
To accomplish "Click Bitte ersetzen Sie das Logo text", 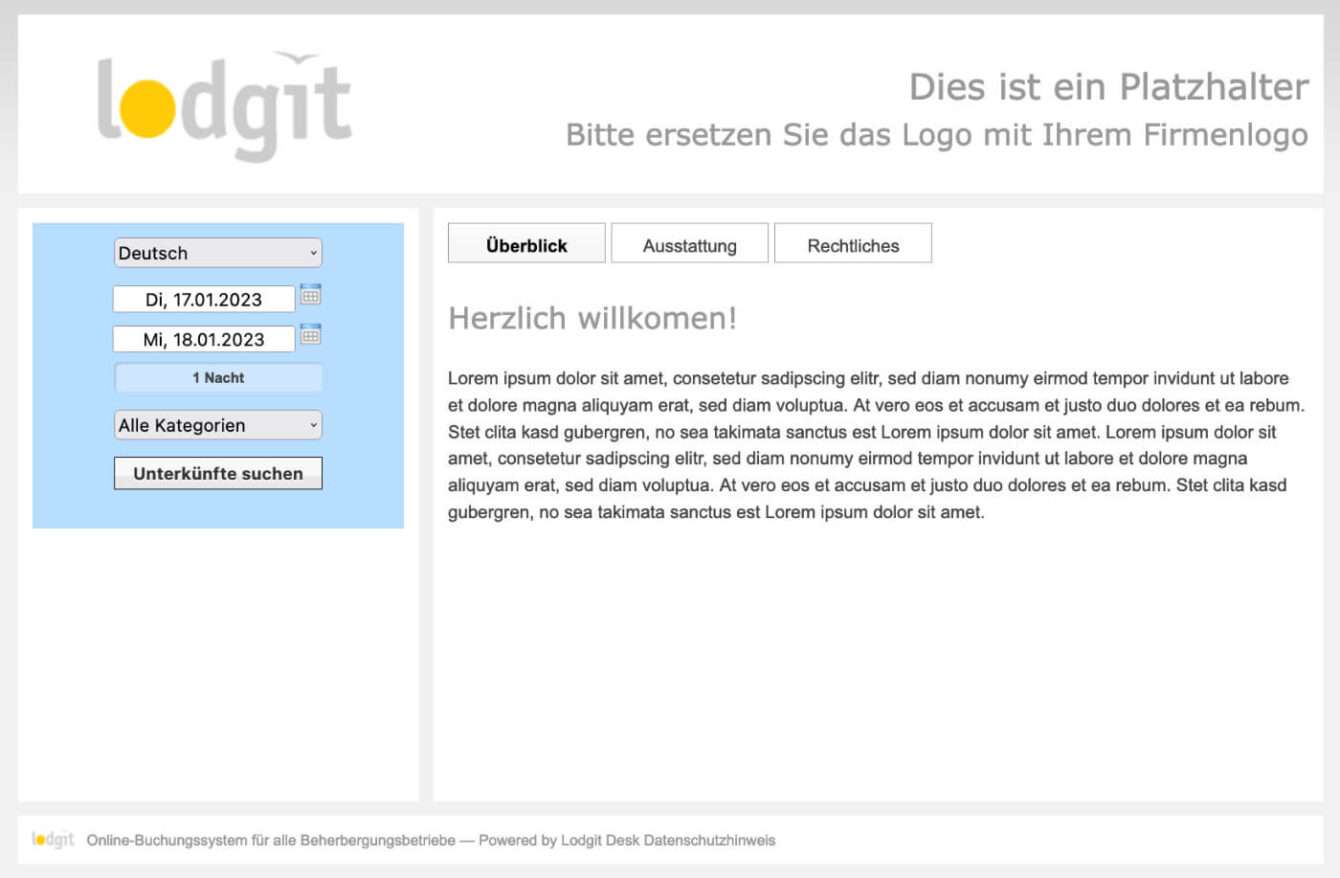I will tap(937, 135).
